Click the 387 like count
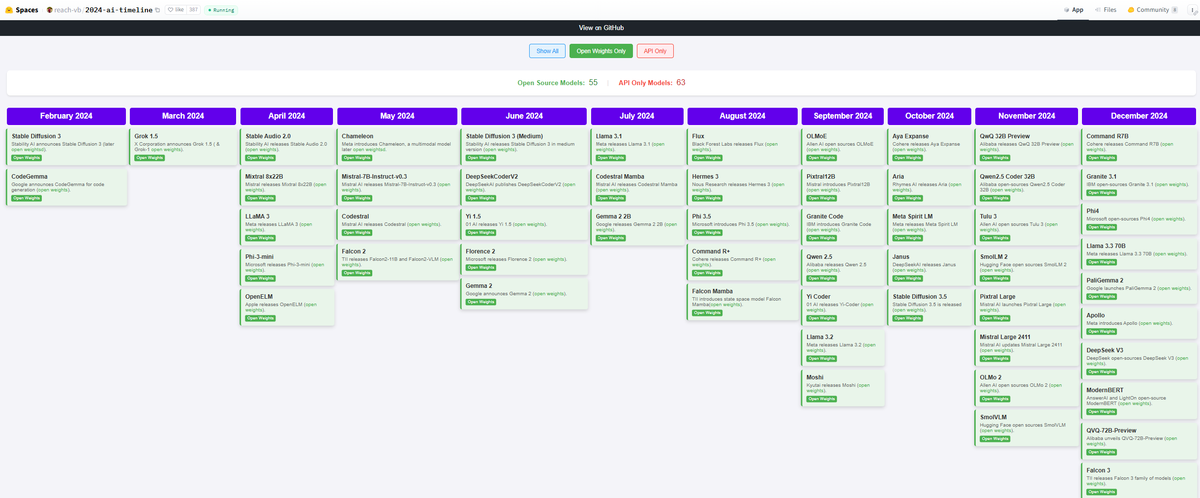The width and height of the screenshot is (1200, 498). tap(191, 9)
